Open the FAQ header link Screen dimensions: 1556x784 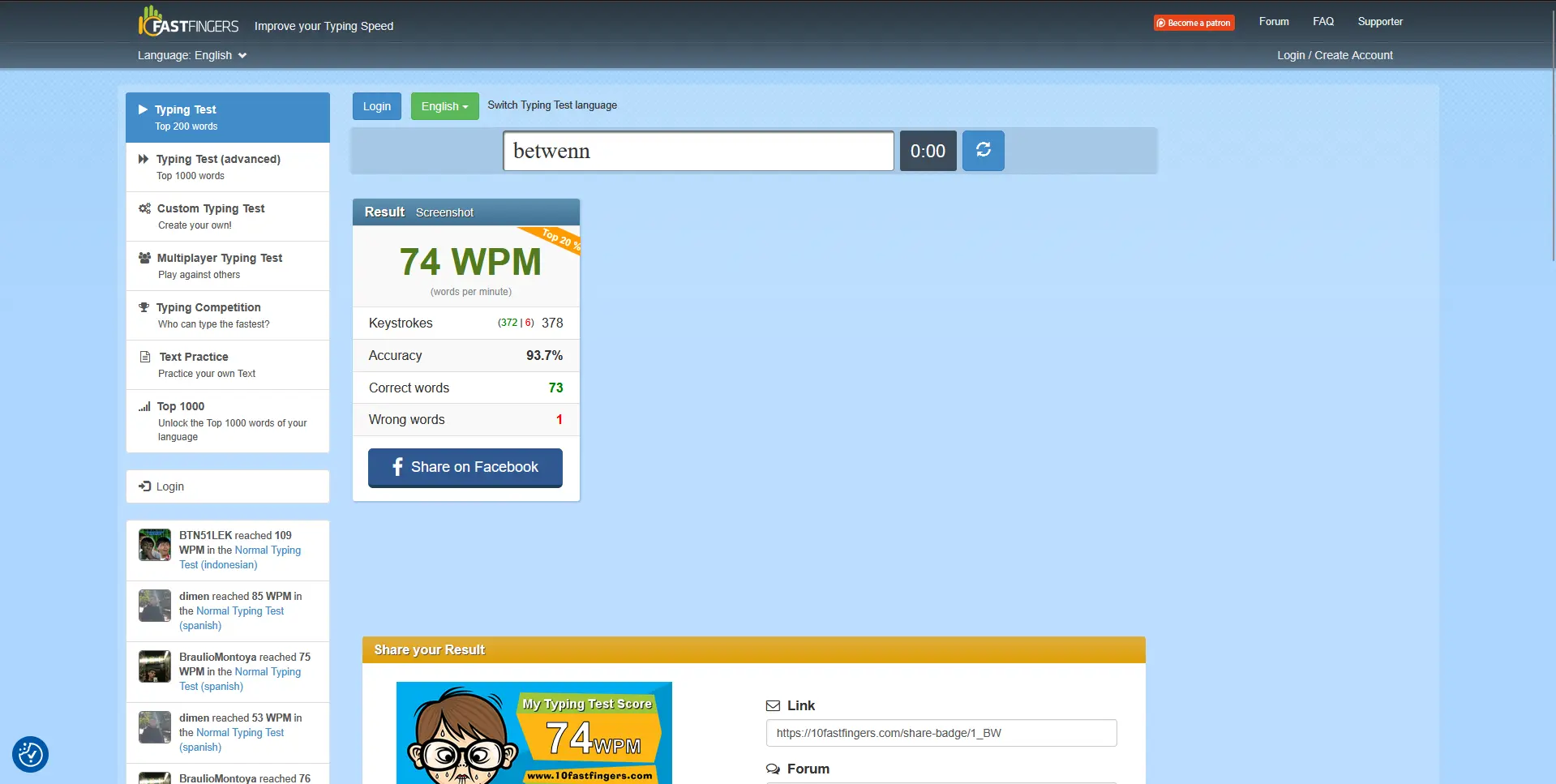point(1323,22)
